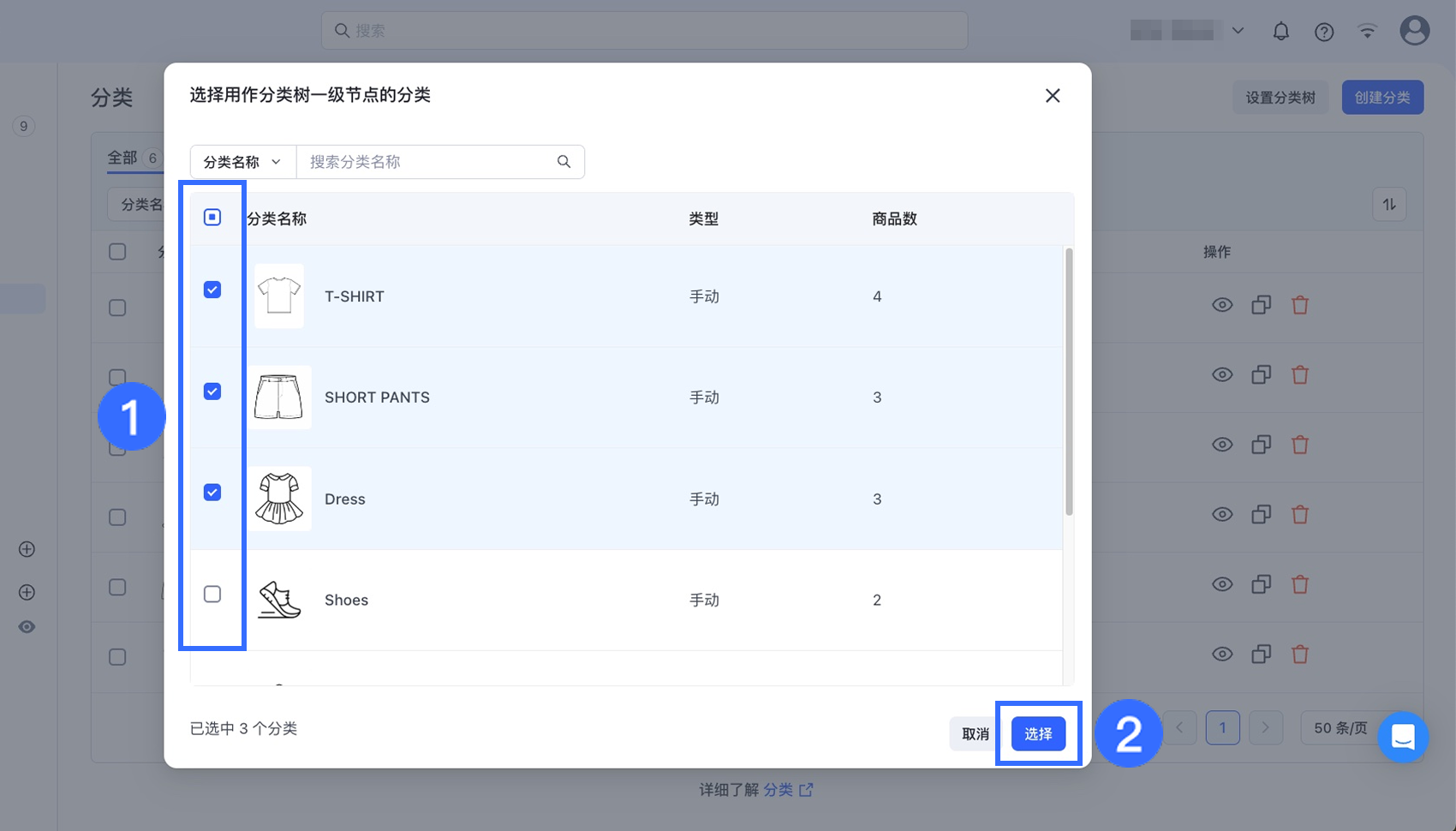Close the category selection dialog

[x=1053, y=96]
